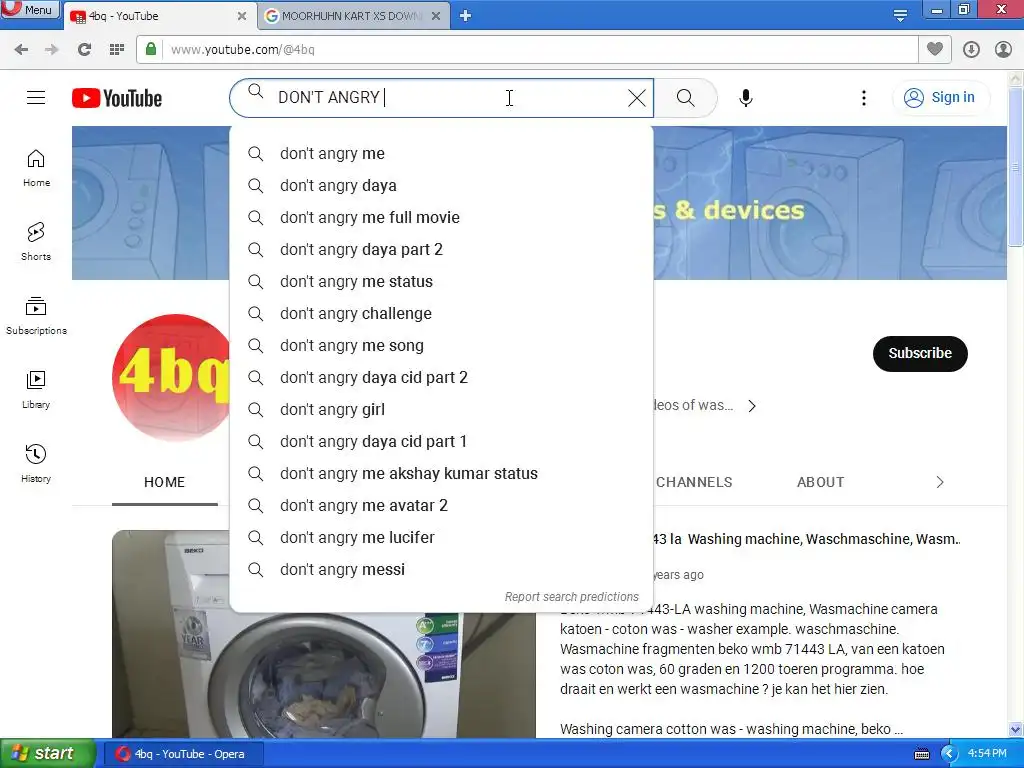Click the Sign in button

point(940,98)
